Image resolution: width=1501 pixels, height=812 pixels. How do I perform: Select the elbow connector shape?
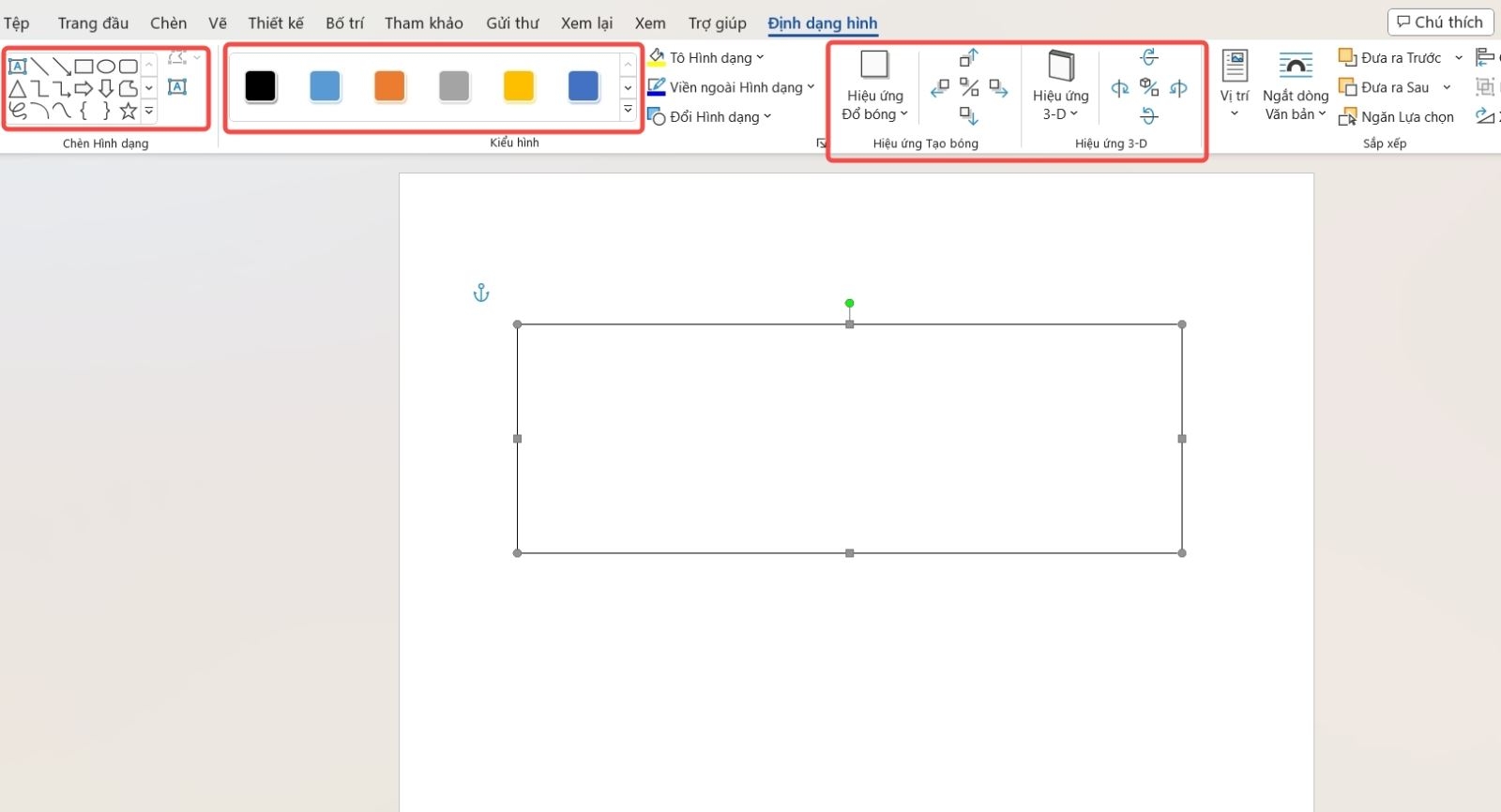[39, 89]
